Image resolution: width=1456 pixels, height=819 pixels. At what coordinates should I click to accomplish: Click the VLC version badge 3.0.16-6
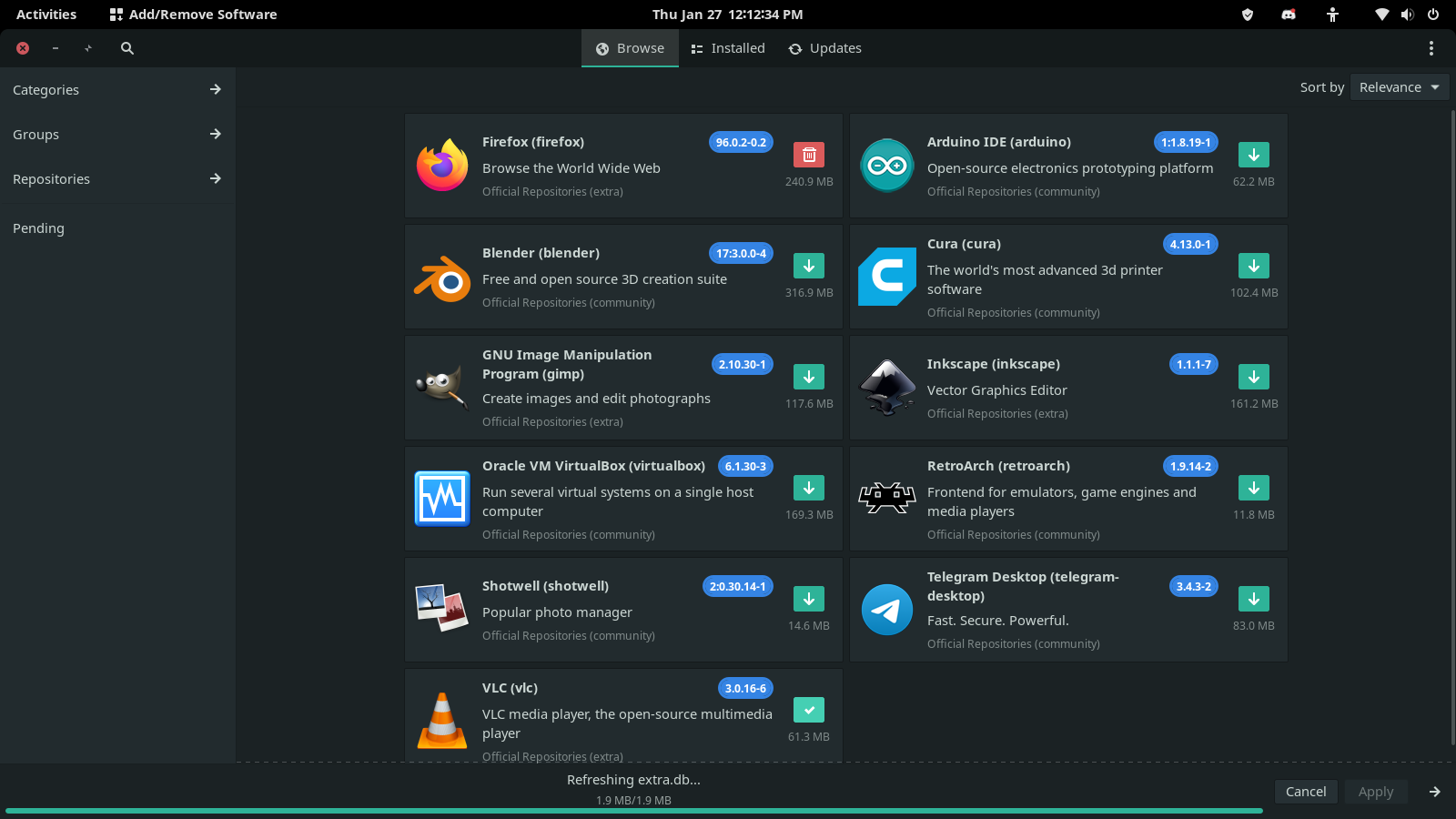point(745,688)
